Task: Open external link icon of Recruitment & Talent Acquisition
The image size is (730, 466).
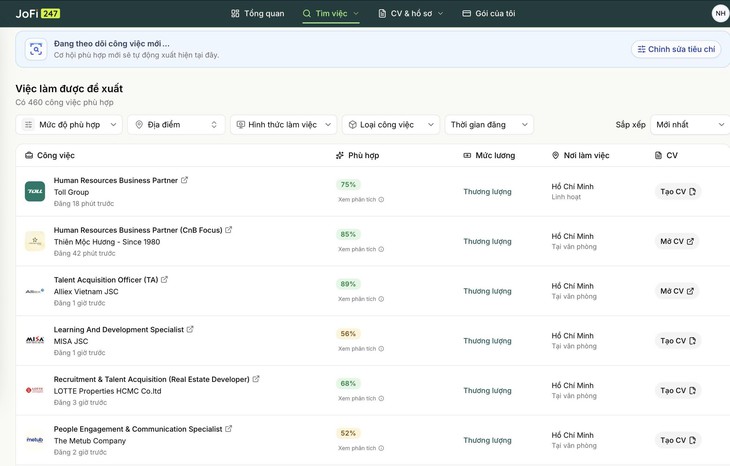Action: click(256, 379)
